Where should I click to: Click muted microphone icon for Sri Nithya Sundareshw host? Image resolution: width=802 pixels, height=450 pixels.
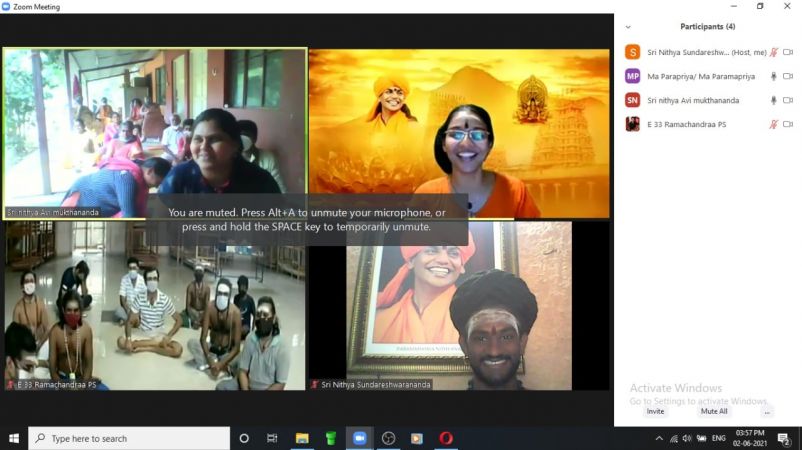point(773,52)
